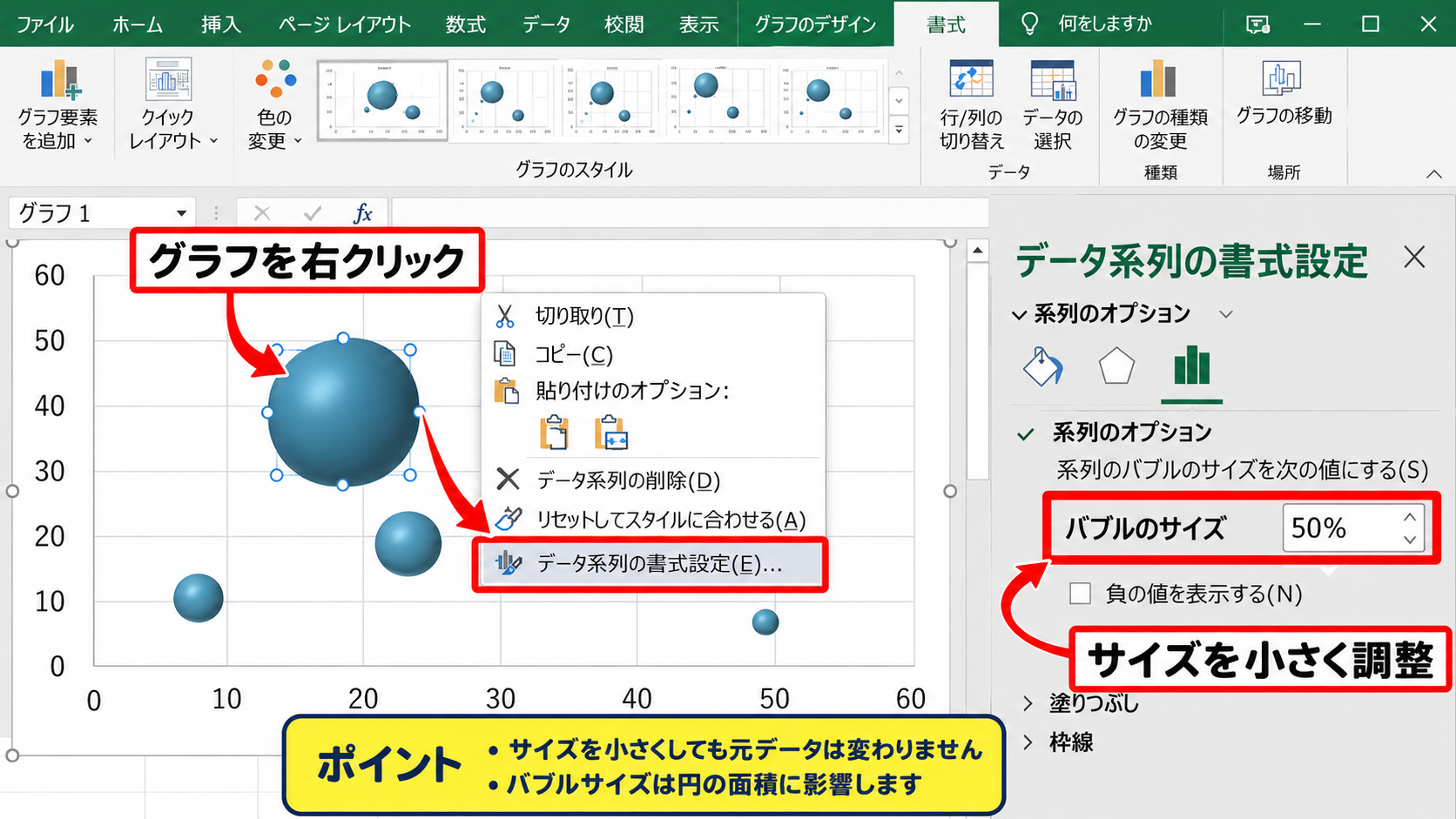Image resolution: width=1456 pixels, height=819 pixels.
Task: Click ribbon display options icon
Action: pyautogui.click(x=1257, y=24)
